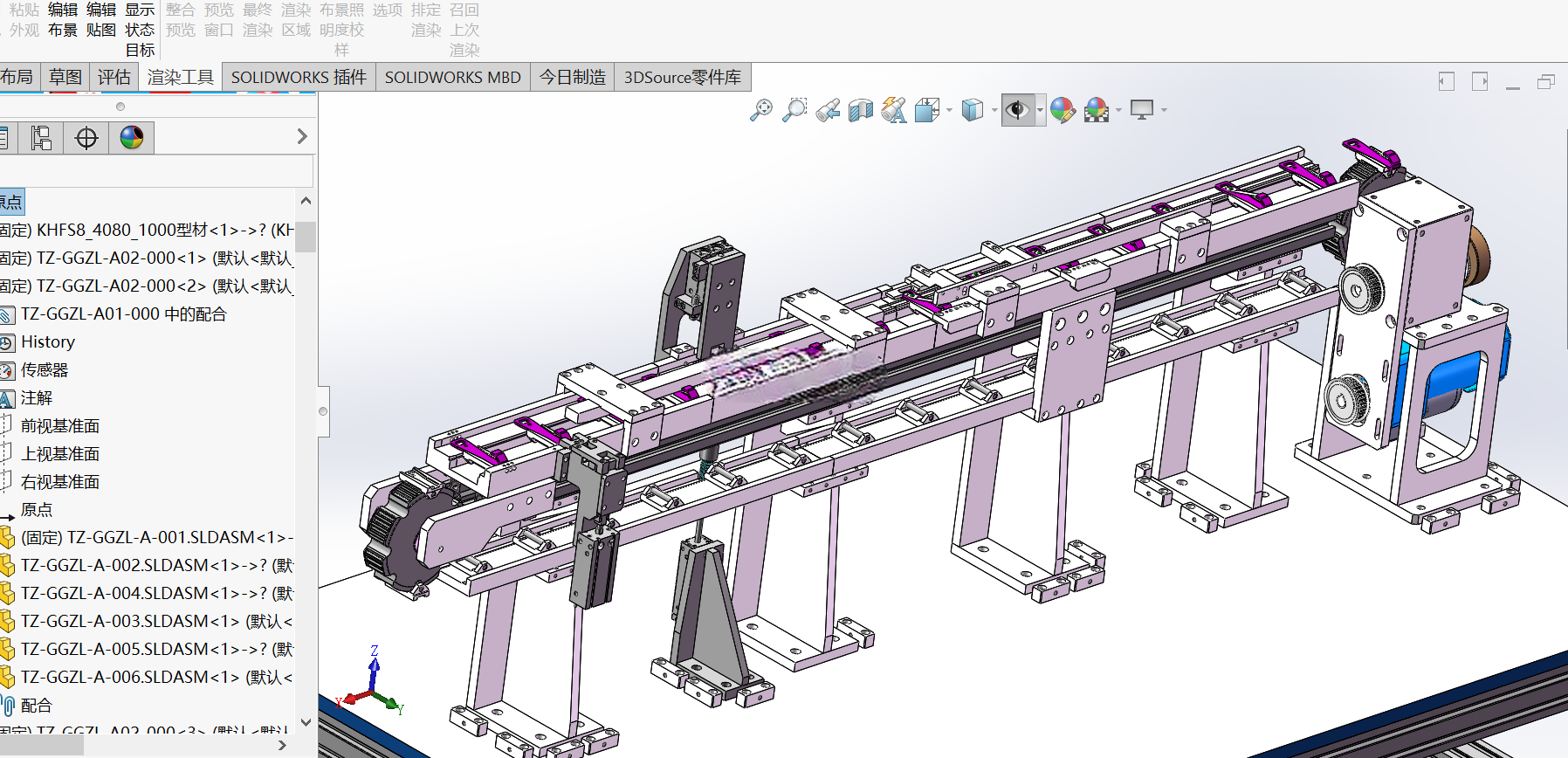The height and width of the screenshot is (758, 1568).
Task: Open the DisplayManager tab icon
Action: (x=132, y=138)
